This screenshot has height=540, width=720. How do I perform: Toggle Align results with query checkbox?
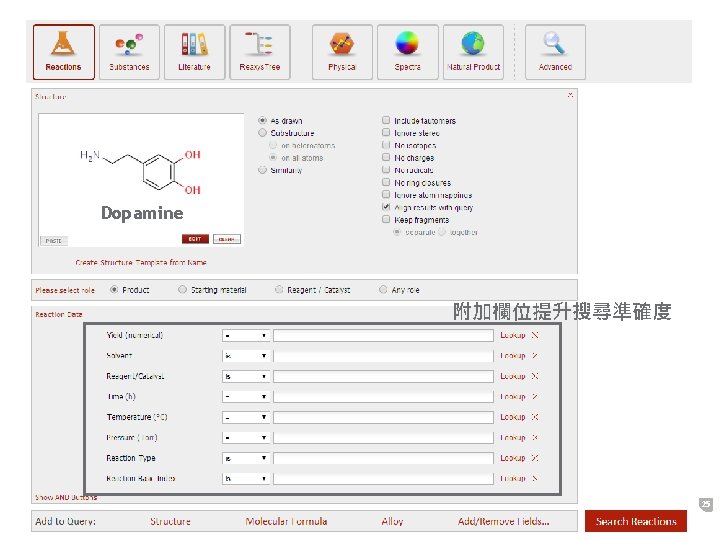[386, 207]
